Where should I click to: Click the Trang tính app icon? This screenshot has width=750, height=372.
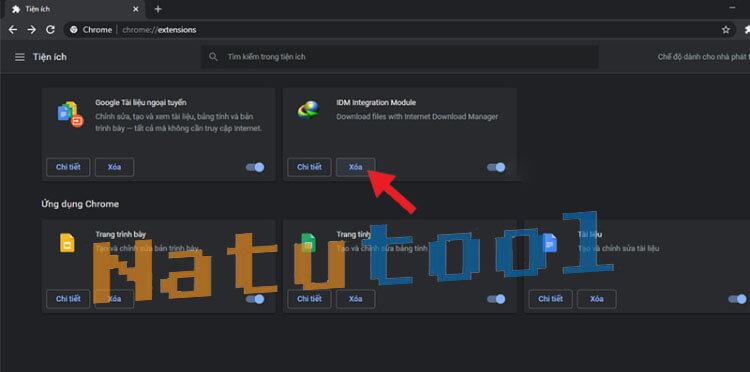point(309,242)
